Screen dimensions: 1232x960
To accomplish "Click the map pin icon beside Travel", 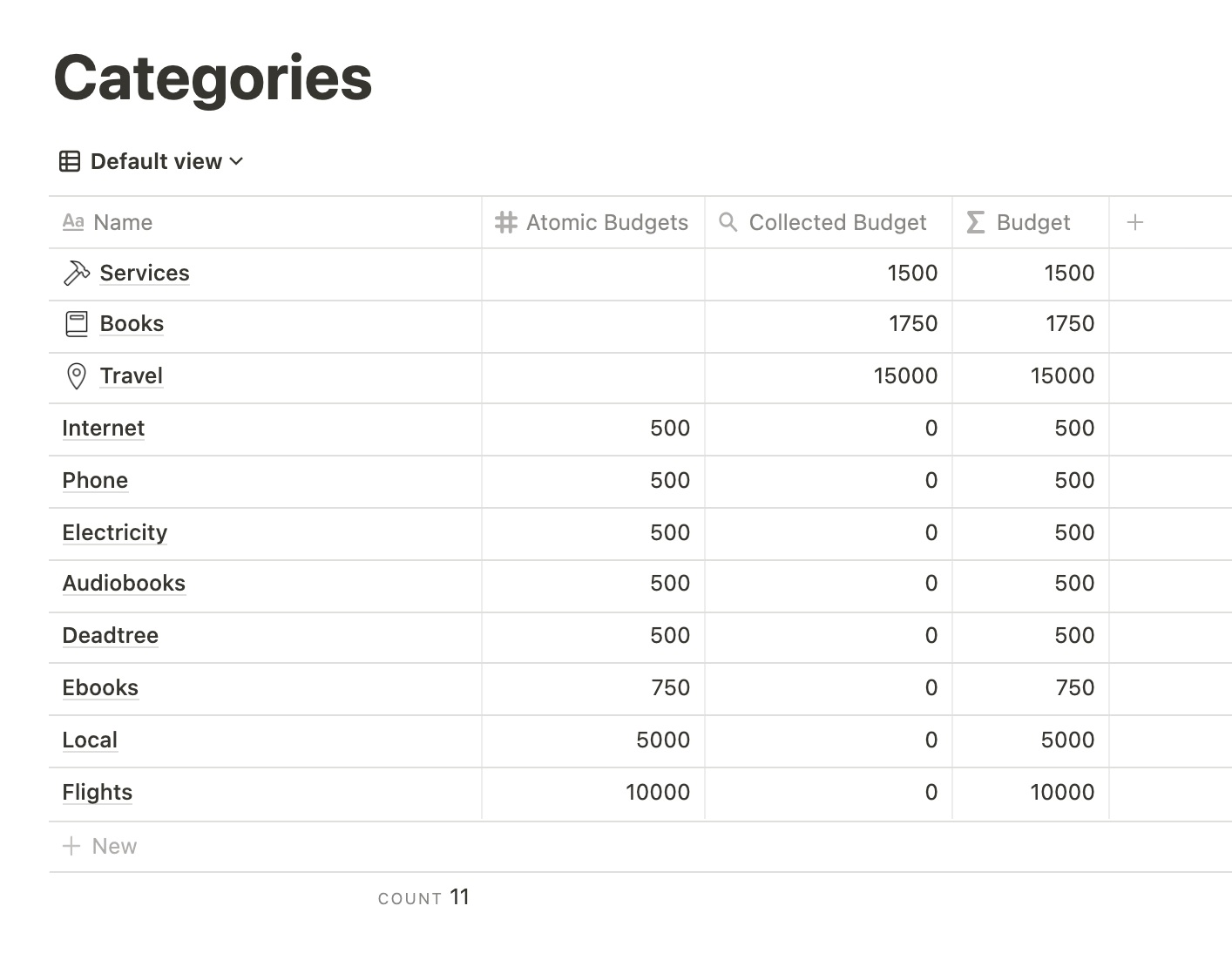I will tap(77, 376).
